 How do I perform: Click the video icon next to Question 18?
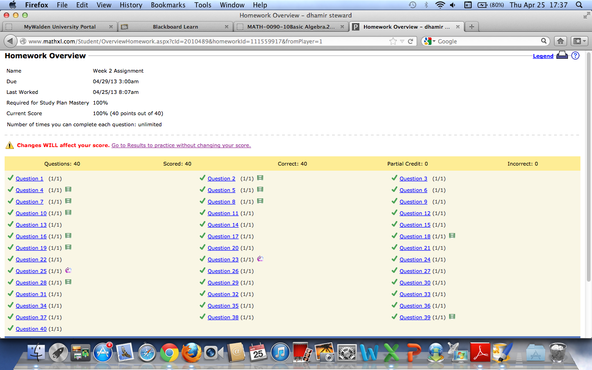452,236
